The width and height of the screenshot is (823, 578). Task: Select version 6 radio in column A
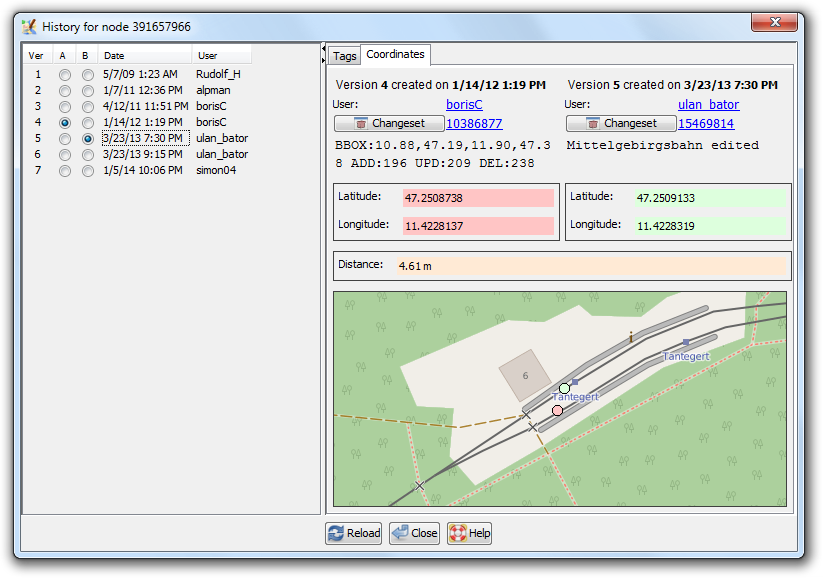(x=65, y=155)
